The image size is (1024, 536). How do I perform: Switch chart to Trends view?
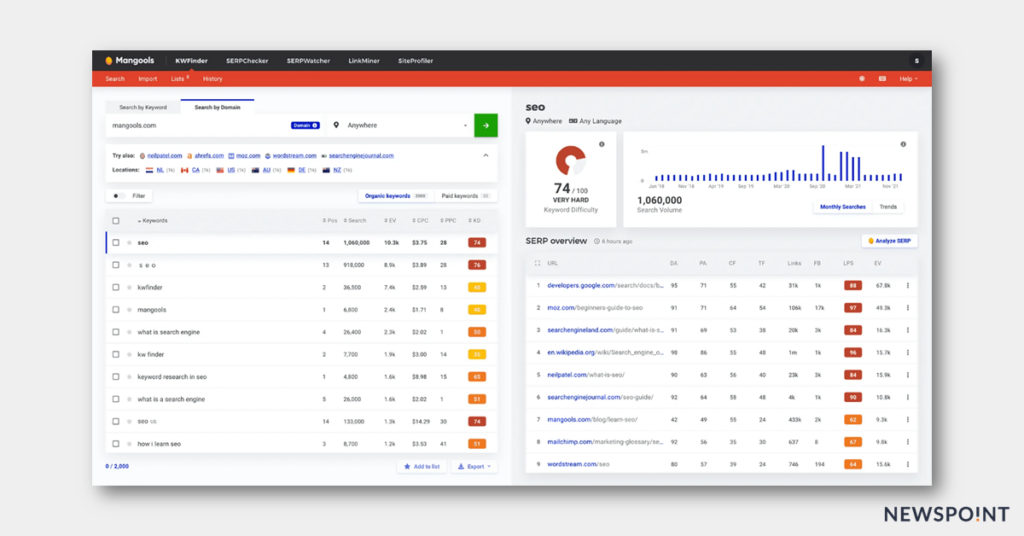[x=888, y=207]
